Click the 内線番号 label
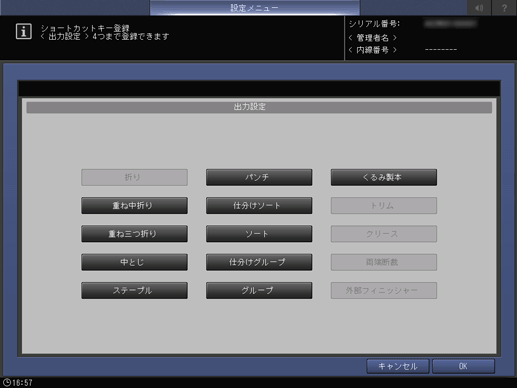Image resolution: width=517 pixels, height=388 pixels. tap(373, 50)
